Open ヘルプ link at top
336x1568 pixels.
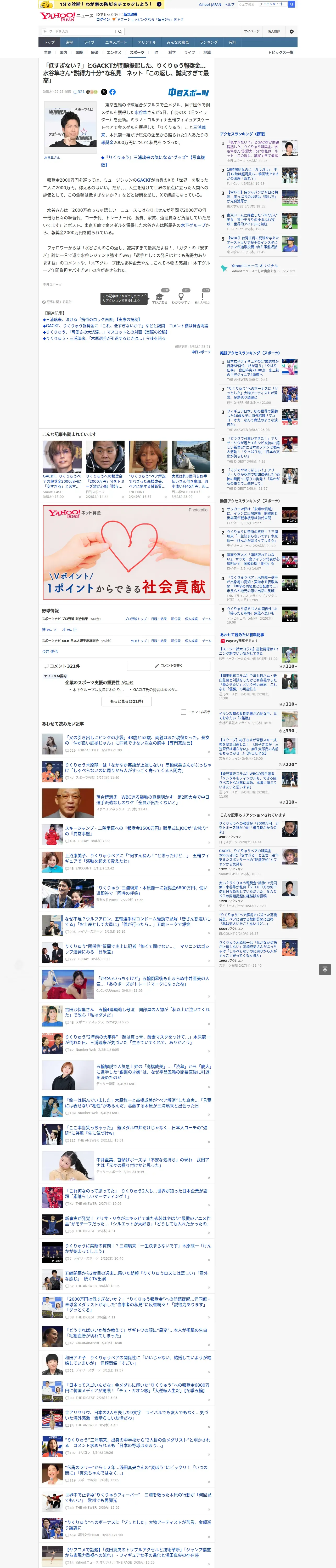click(x=229, y=4)
